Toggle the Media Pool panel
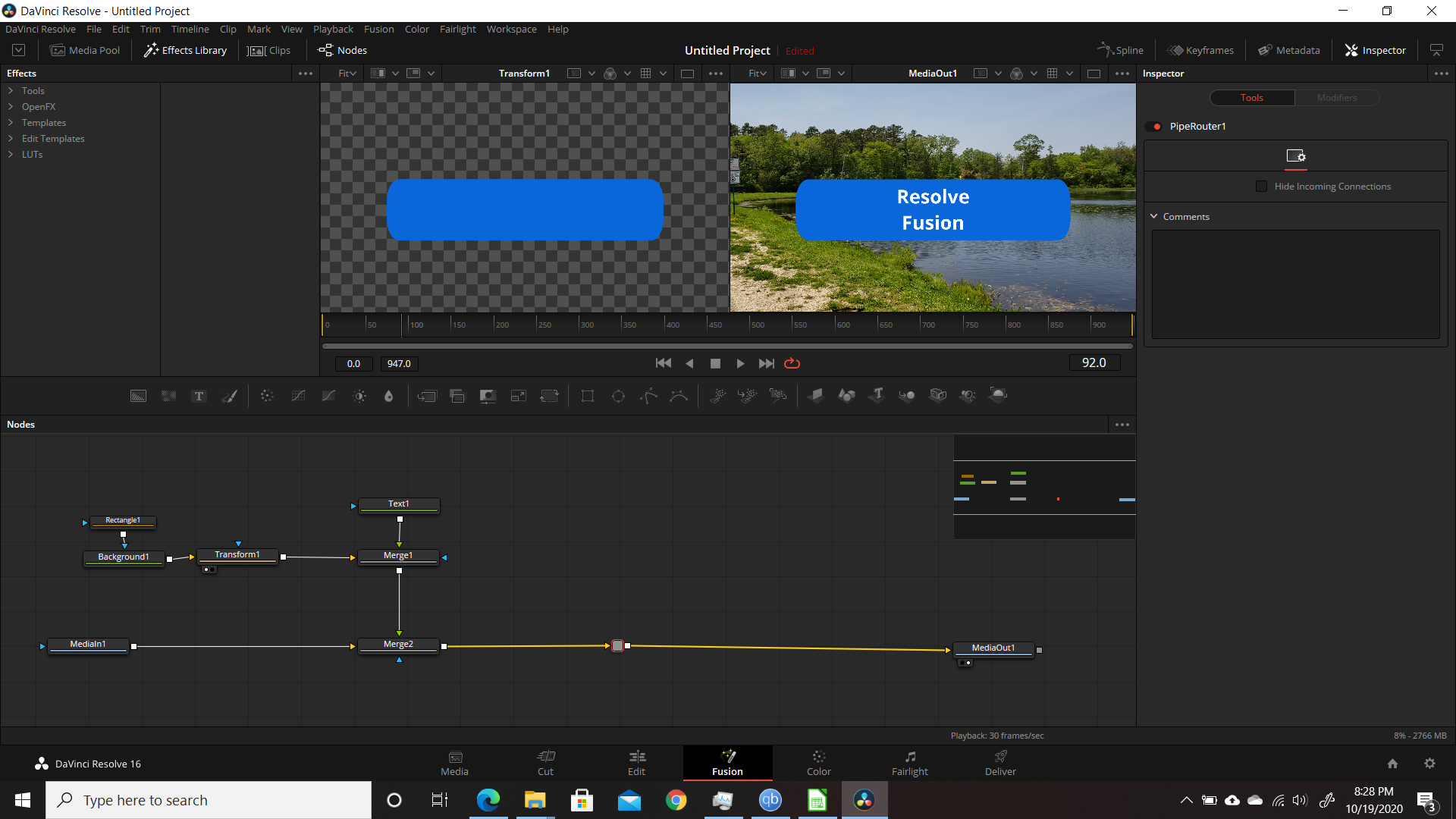Screen dimensions: 1456x819 pos(85,50)
